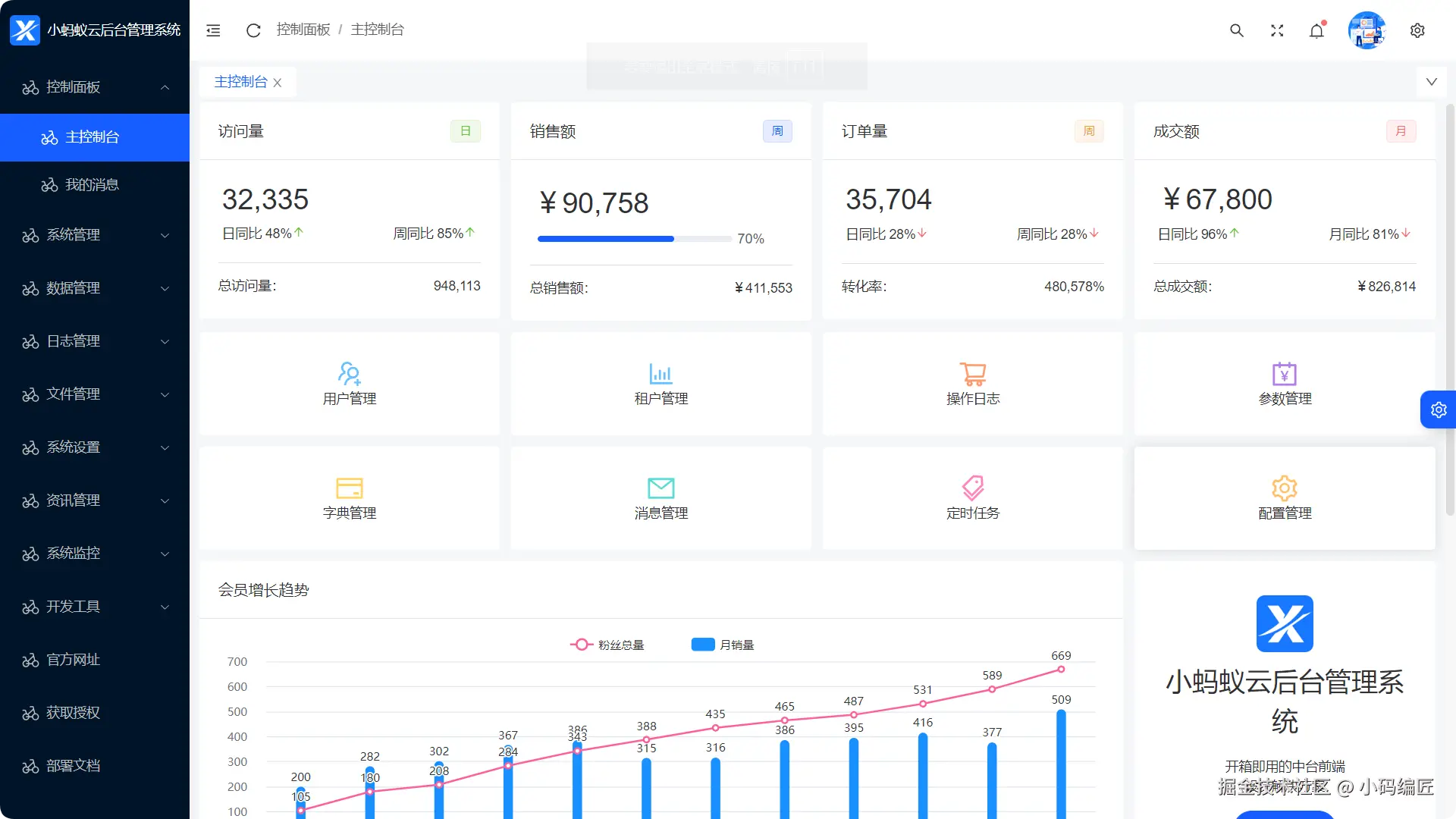Screen dimensions: 1456x819
Task: Close the 主控制台 tab
Action: [278, 83]
